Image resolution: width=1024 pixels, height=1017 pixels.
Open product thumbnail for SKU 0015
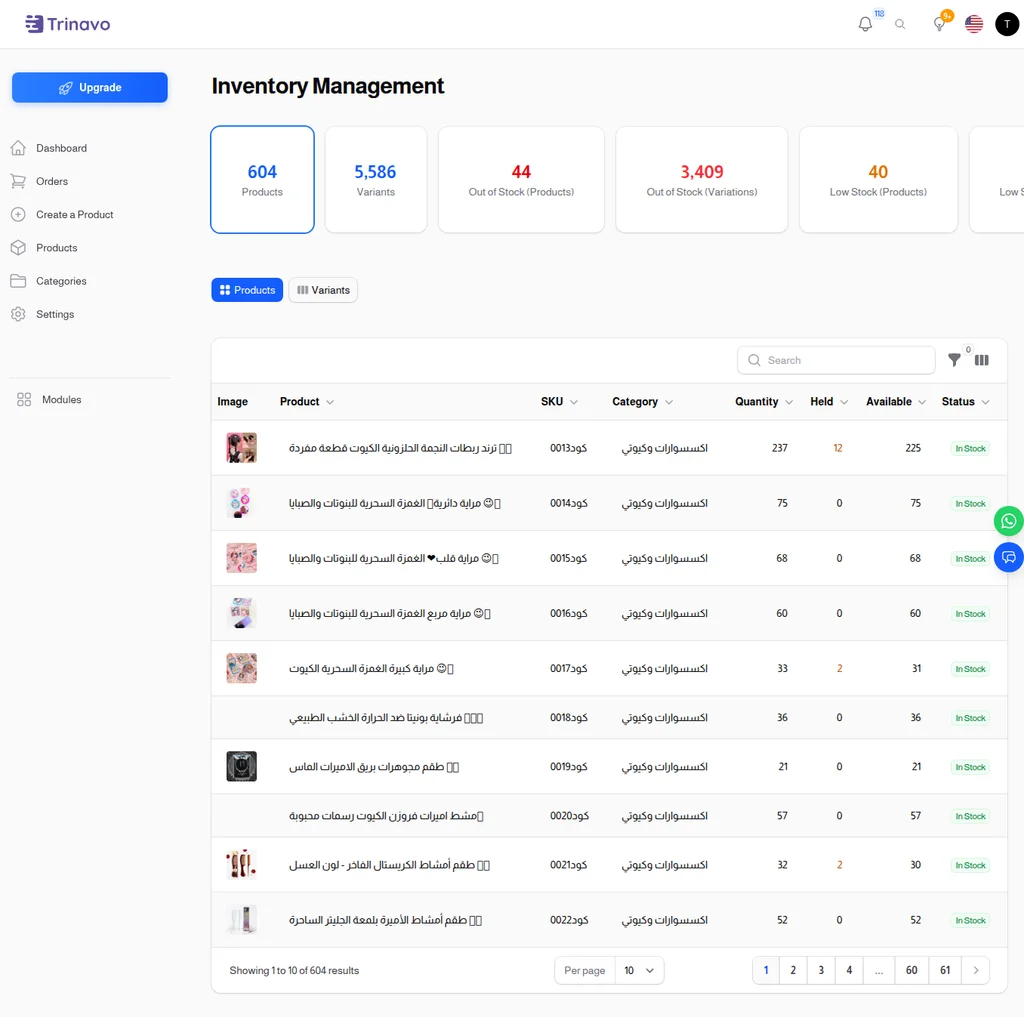pyautogui.click(x=241, y=558)
